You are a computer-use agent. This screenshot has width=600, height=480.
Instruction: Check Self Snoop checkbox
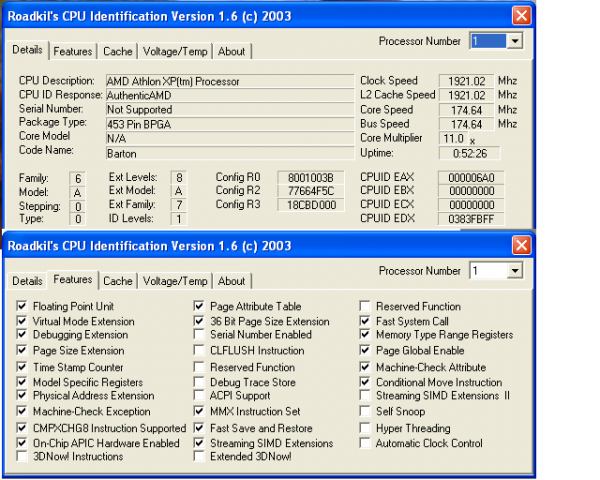[x=365, y=411]
